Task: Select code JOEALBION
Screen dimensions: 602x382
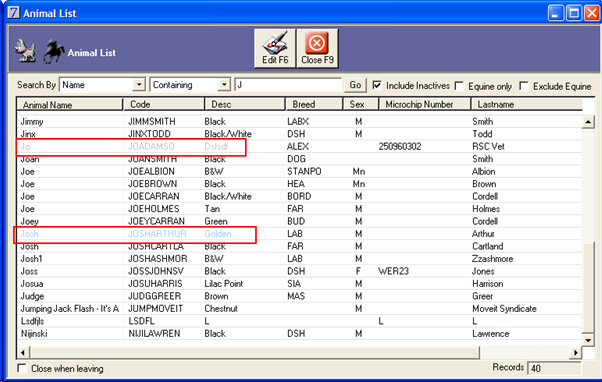Action: [151, 171]
